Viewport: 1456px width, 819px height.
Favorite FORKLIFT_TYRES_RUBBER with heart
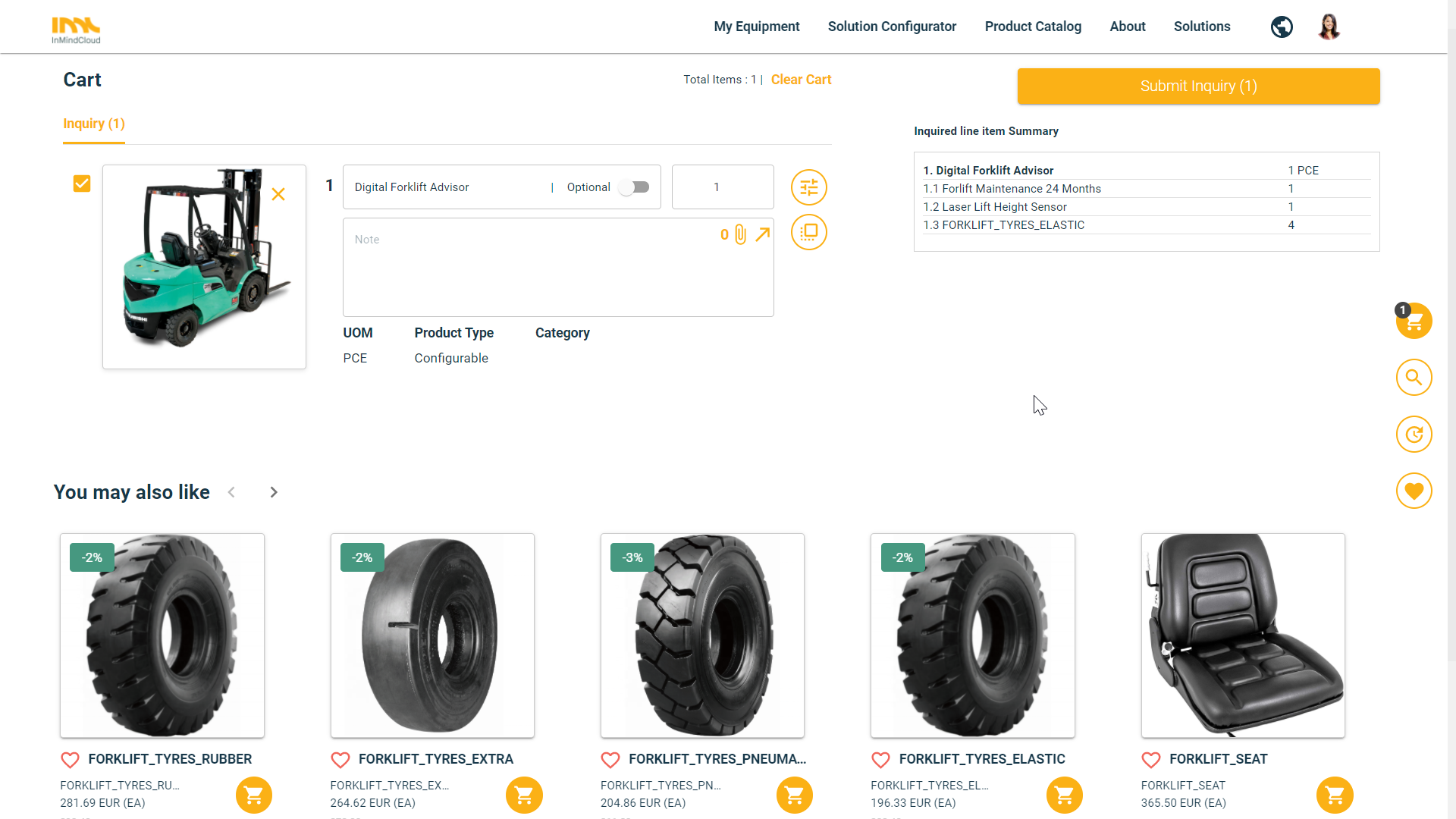click(70, 760)
